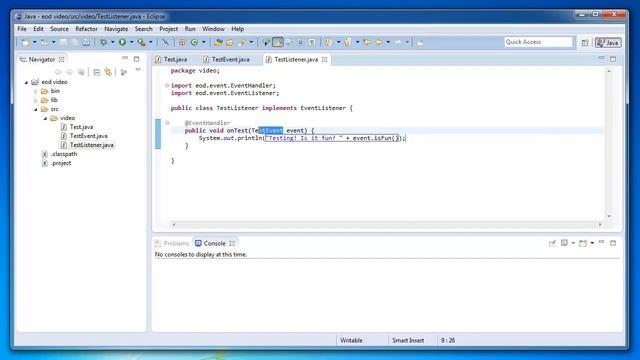
Task: Click the New file toolbar icon
Action: 25,42
